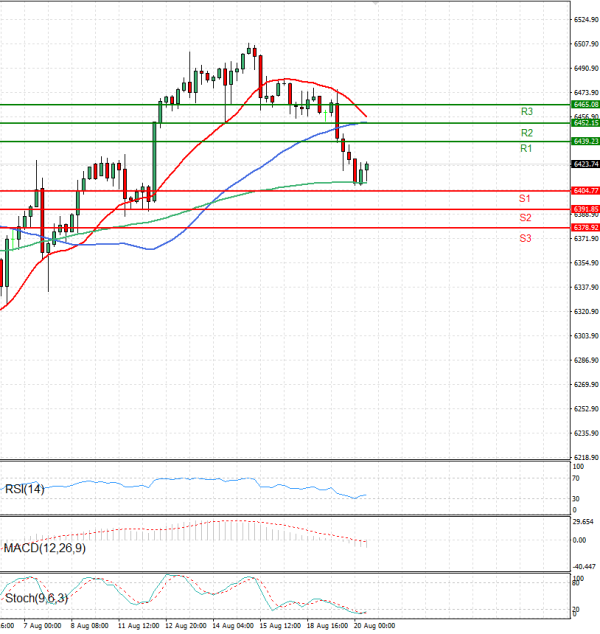This screenshot has height=634, width=600.
Task: Click the 6235.90 price axis value
Action: pyautogui.click(x=586, y=433)
